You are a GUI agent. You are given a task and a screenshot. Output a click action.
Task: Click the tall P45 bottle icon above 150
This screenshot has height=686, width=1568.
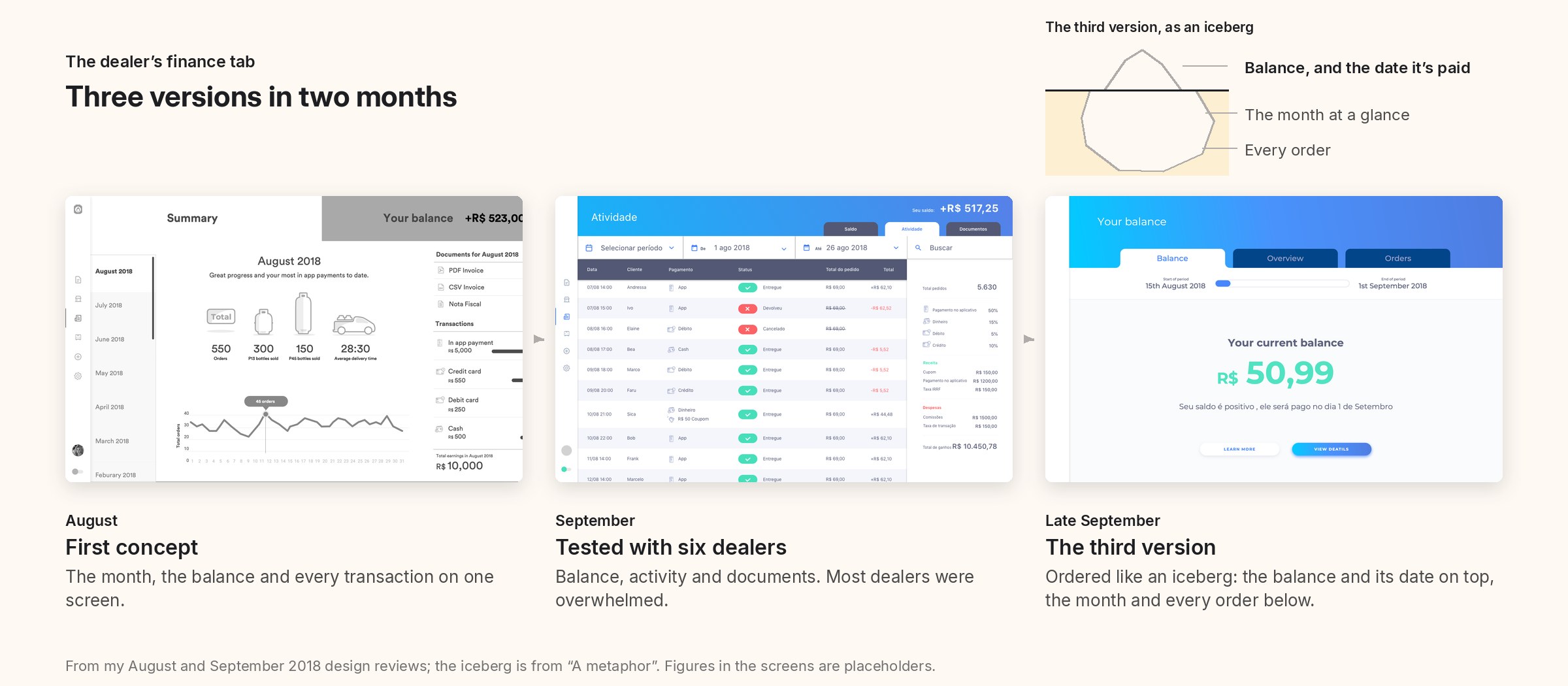click(304, 314)
